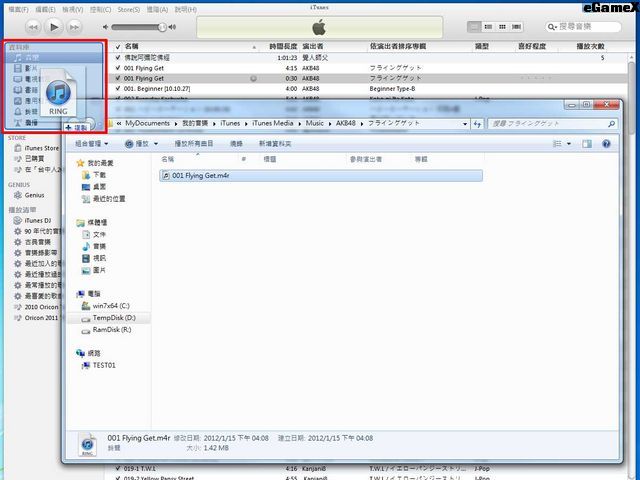Viewport: 640px width, 480px height.
Task: Adjust the iTunes volume slider knob
Action: pyautogui.click(x=162, y=27)
